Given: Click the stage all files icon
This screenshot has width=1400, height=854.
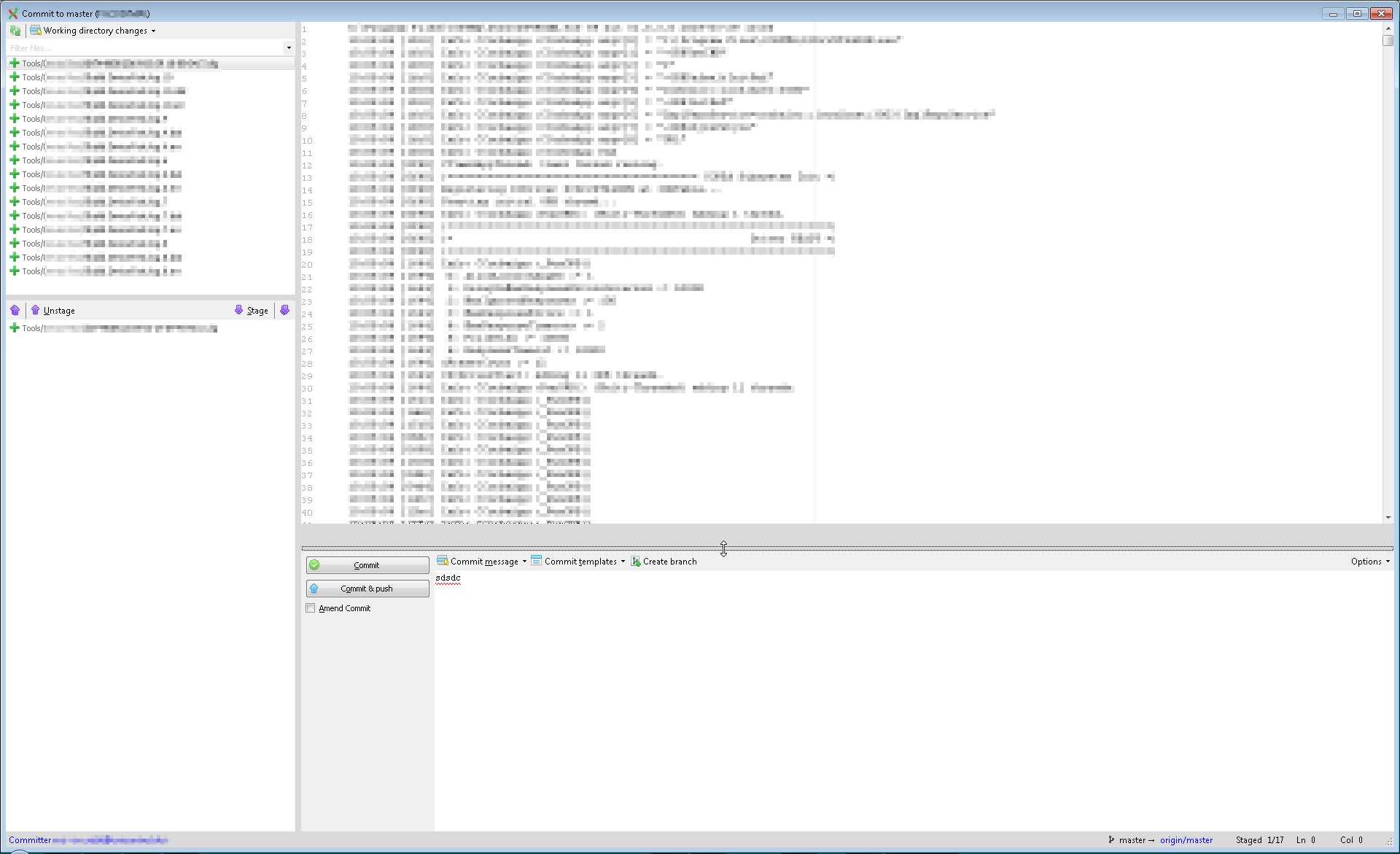Looking at the screenshot, I should [284, 311].
